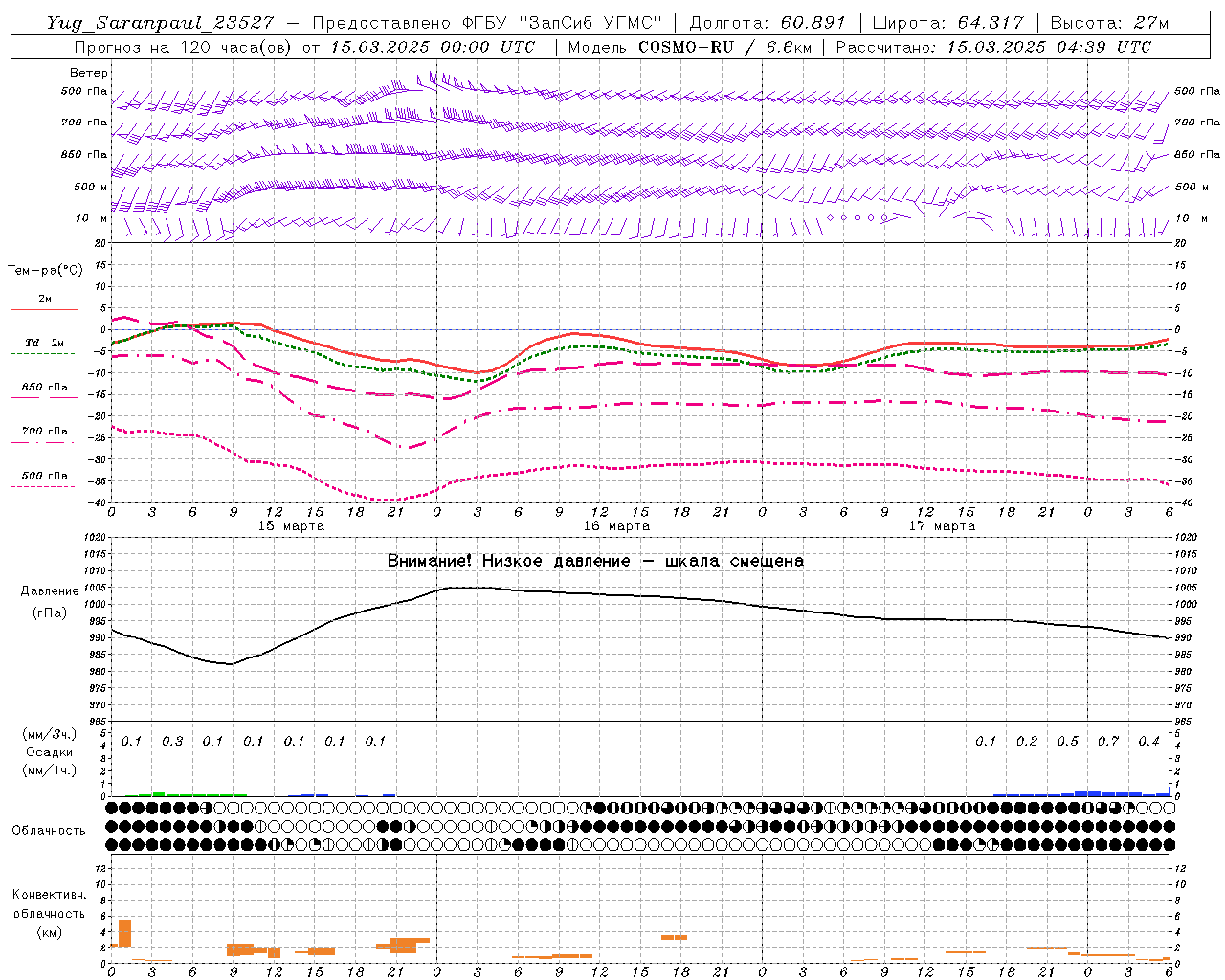The image size is (1225, 980).
Task: Click the (мм/3ч.) precipitation unit label
Action: point(50,734)
